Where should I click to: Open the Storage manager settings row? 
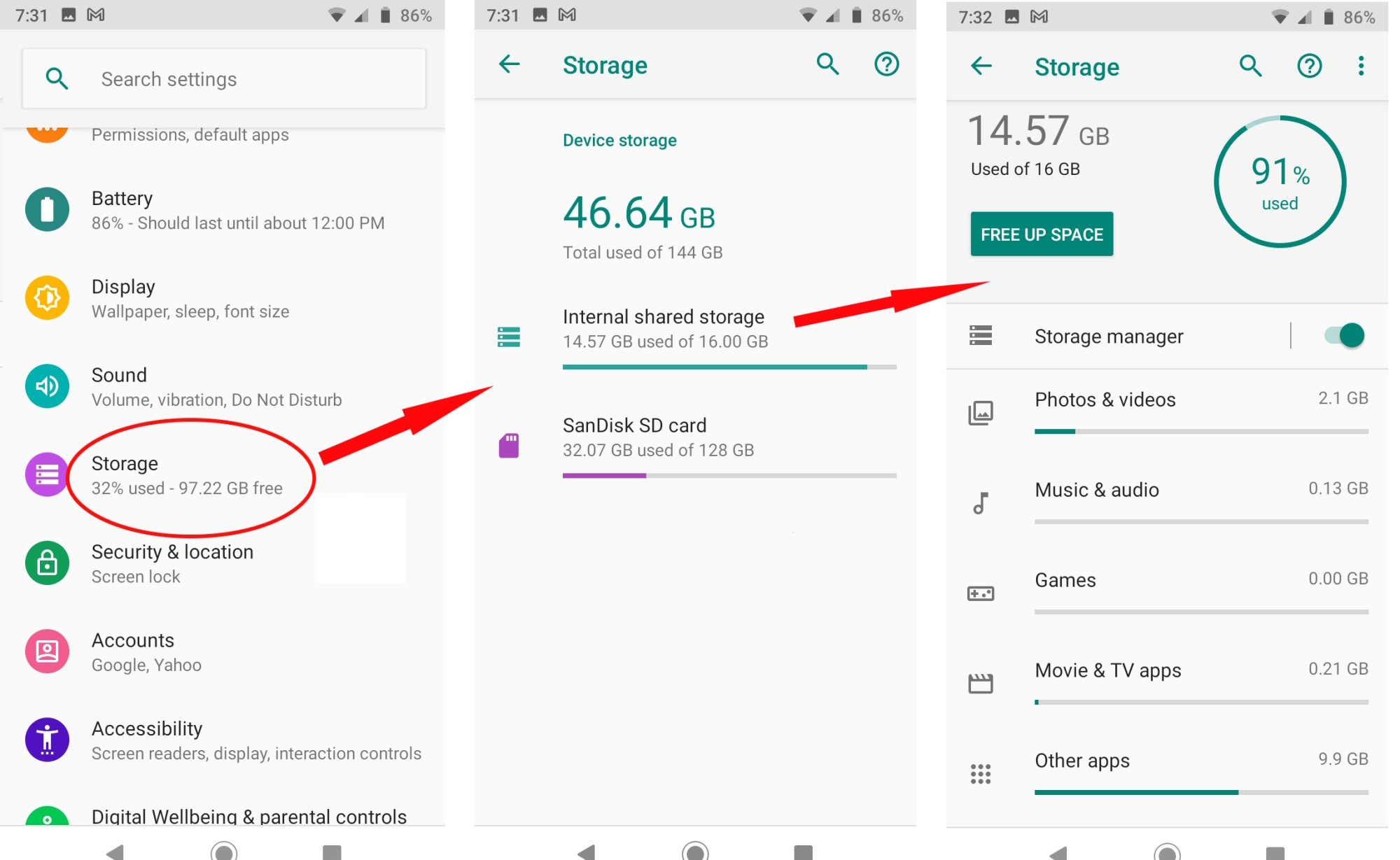click(1108, 337)
